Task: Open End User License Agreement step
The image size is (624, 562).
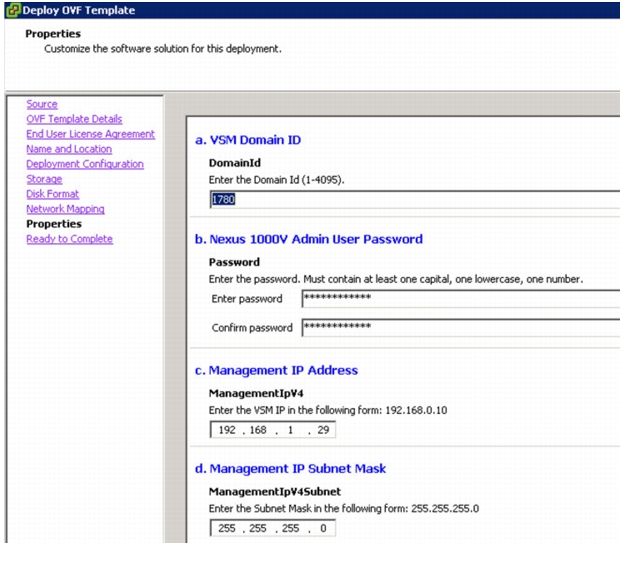Action: pyautogui.click(x=90, y=134)
